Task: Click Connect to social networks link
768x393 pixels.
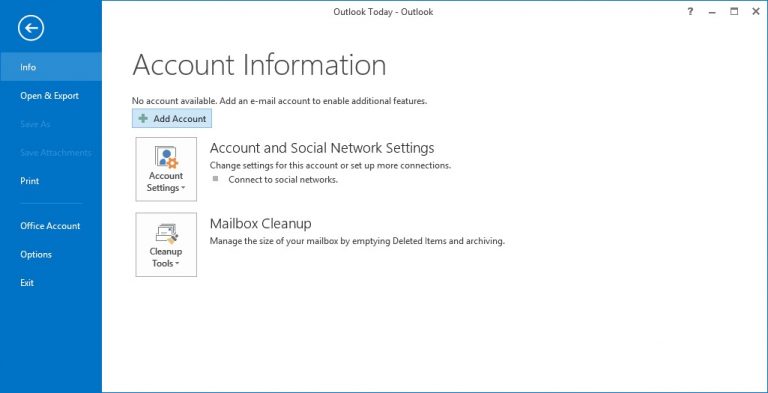Action: pyautogui.click(x=283, y=179)
